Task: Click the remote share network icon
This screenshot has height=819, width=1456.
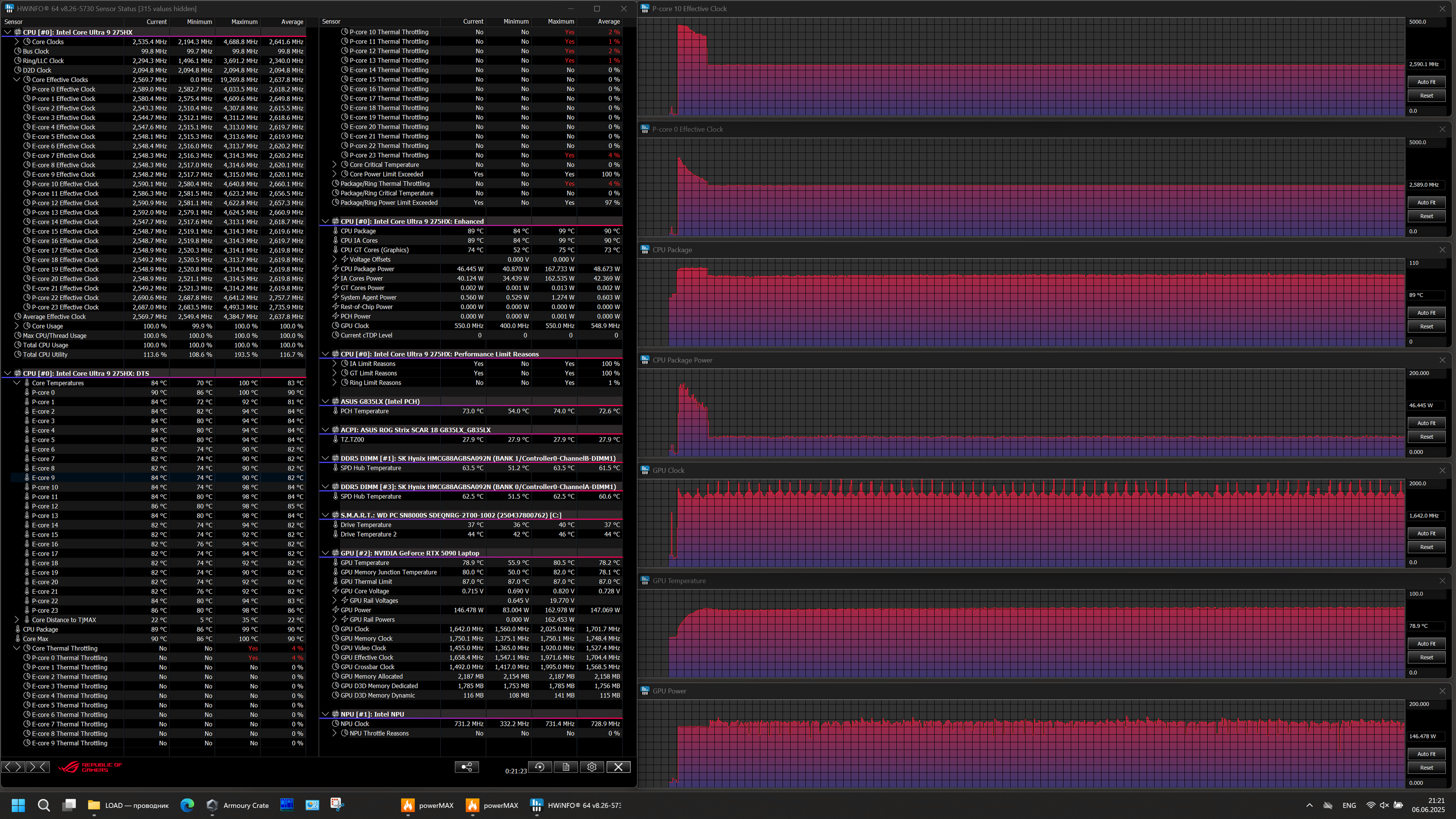Action: point(467,767)
